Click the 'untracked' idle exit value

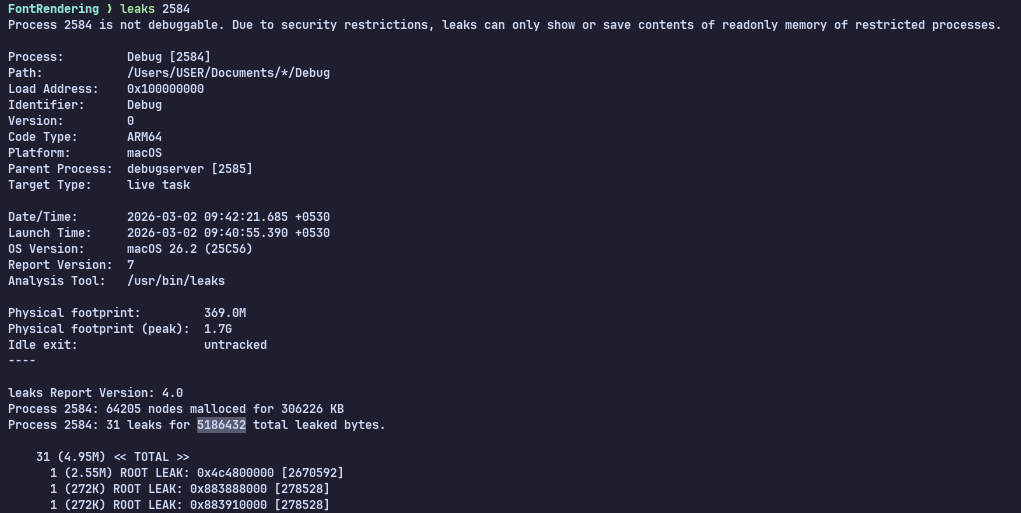(235, 345)
